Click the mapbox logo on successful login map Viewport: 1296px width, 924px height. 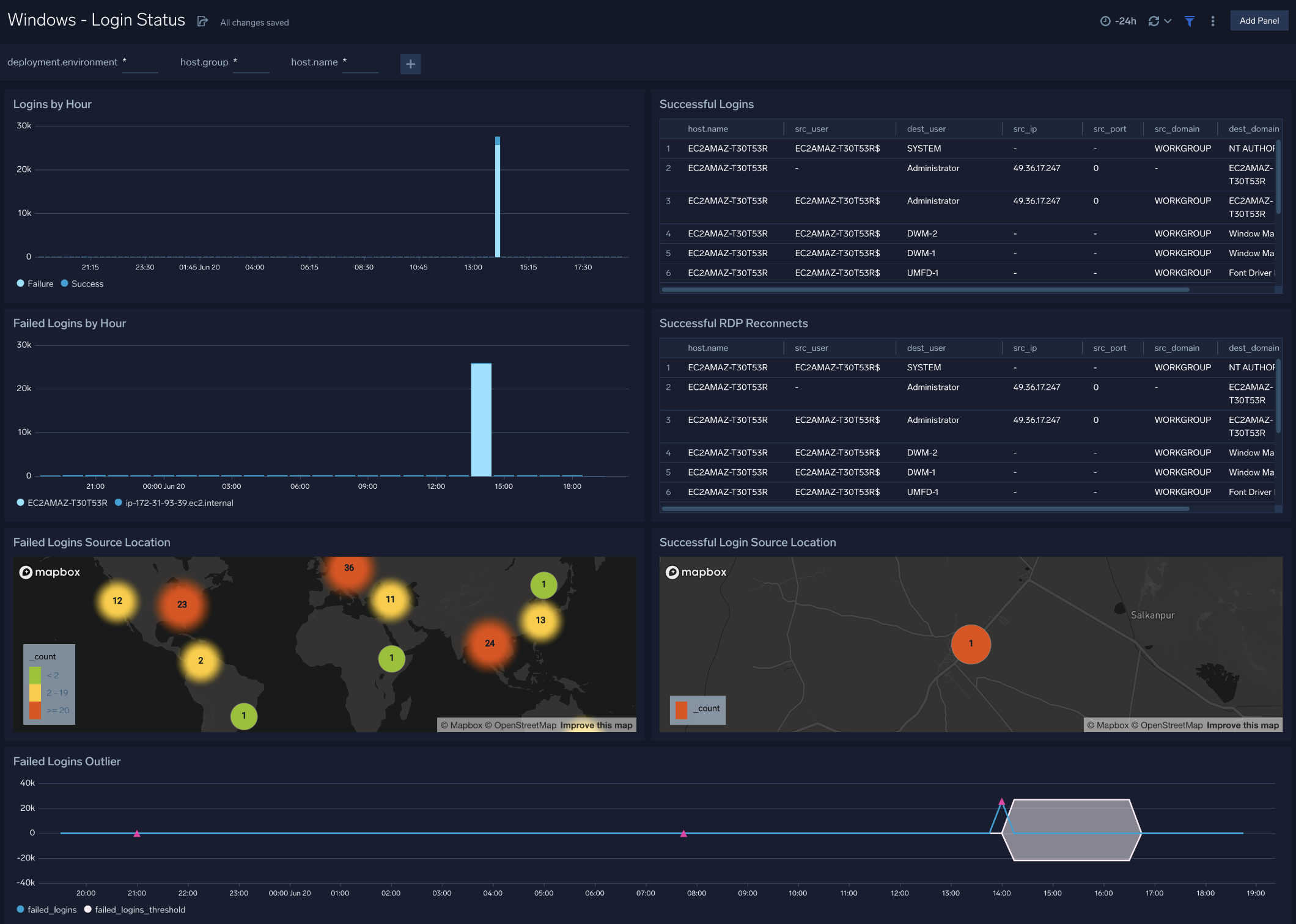coord(696,572)
